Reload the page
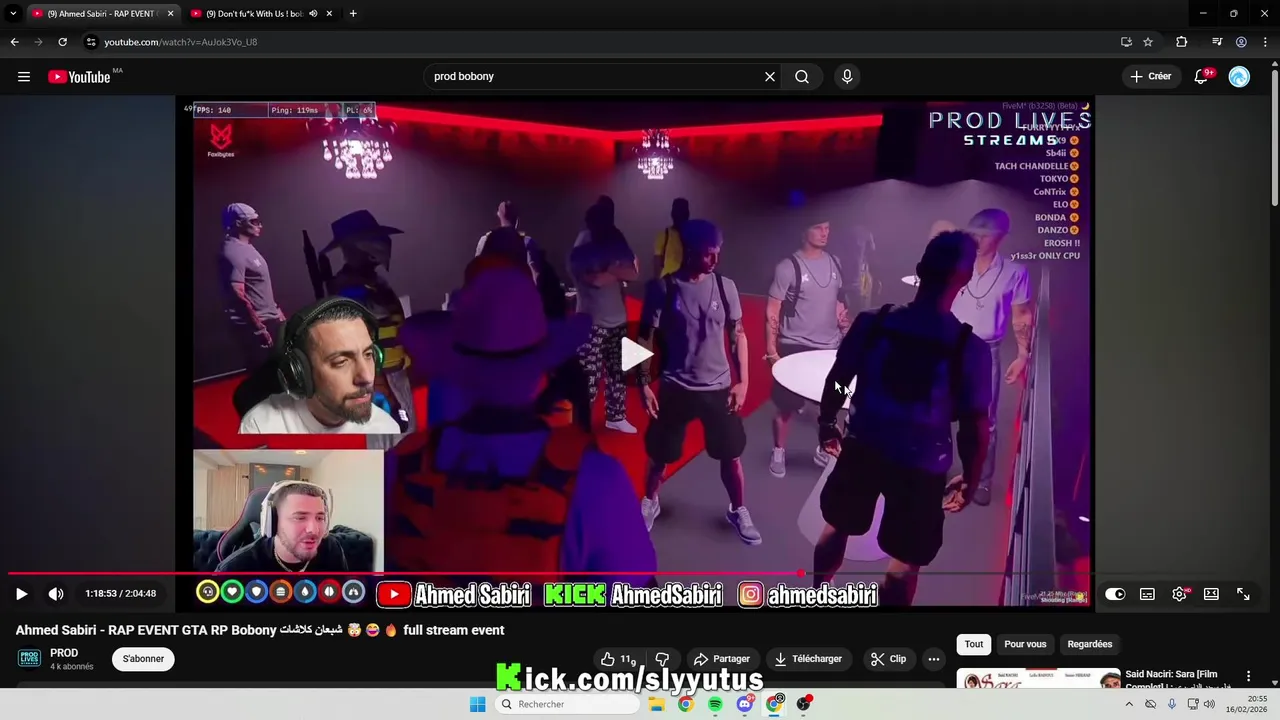 click(62, 42)
